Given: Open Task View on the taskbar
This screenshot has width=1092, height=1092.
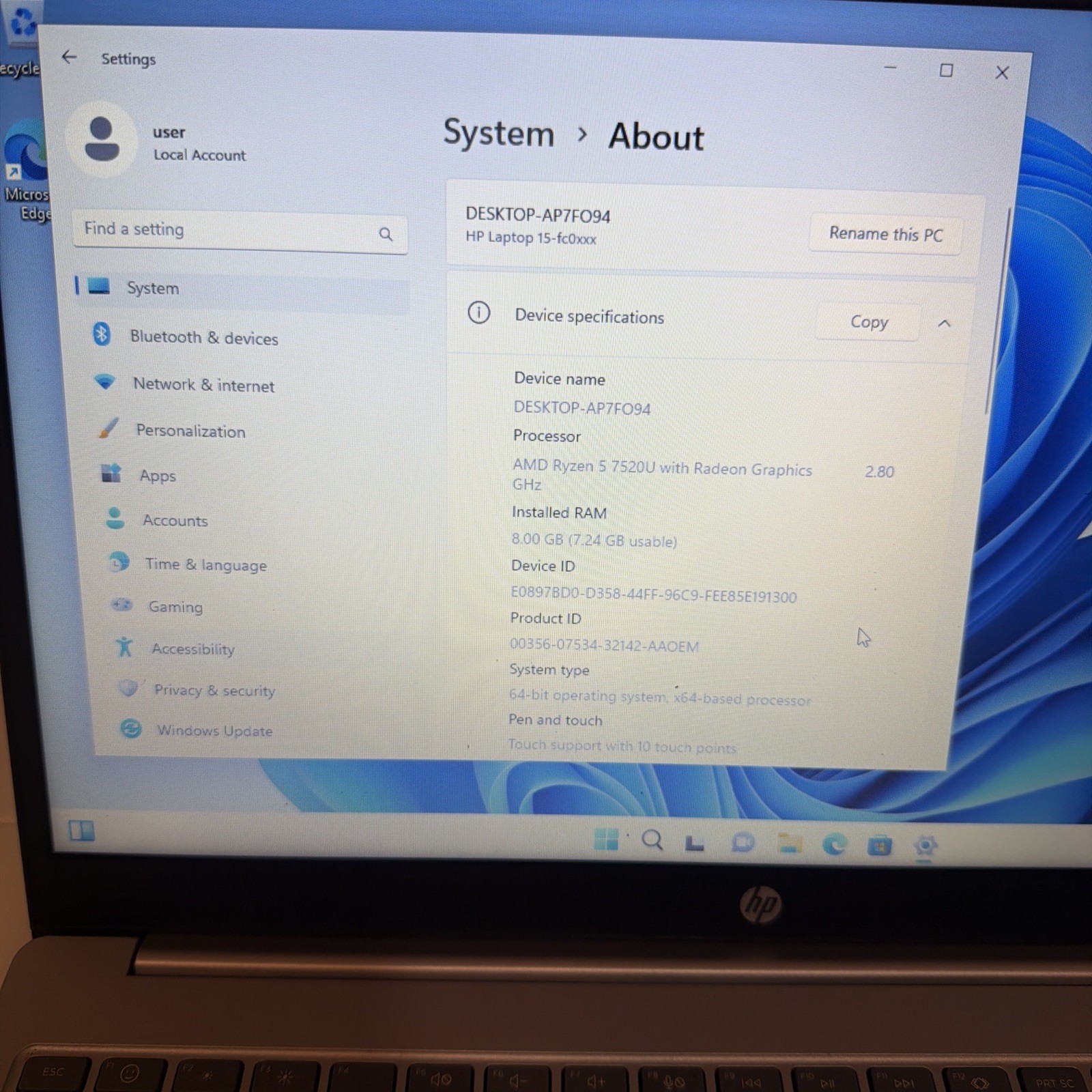Looking at the screenshot, I should point(695,844).
